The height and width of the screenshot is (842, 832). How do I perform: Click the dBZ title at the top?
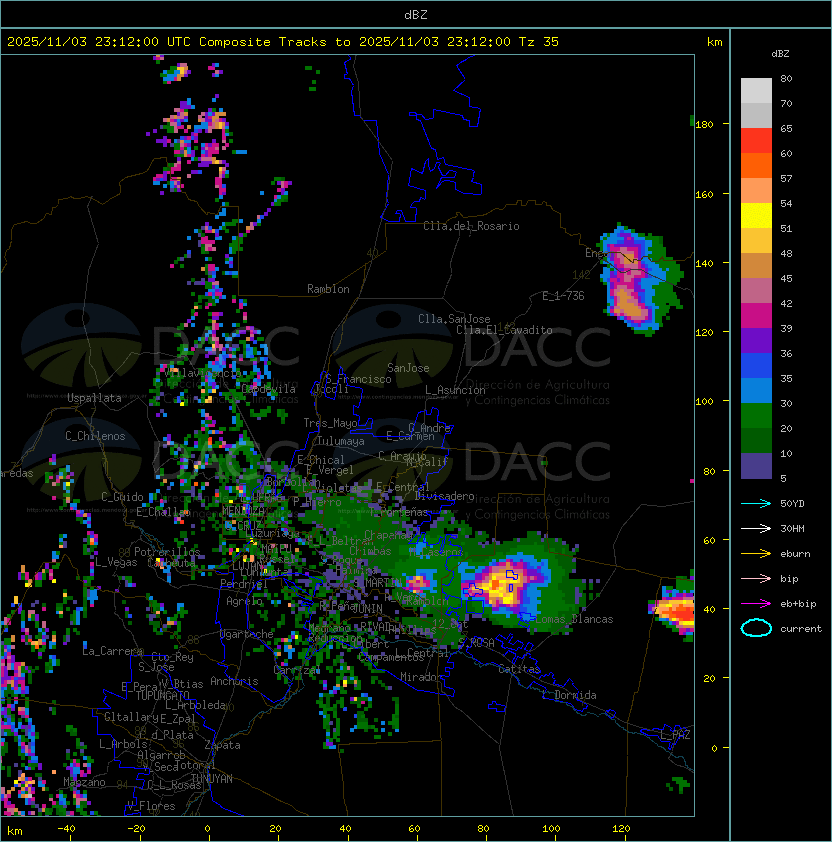(x=416, y=14)
